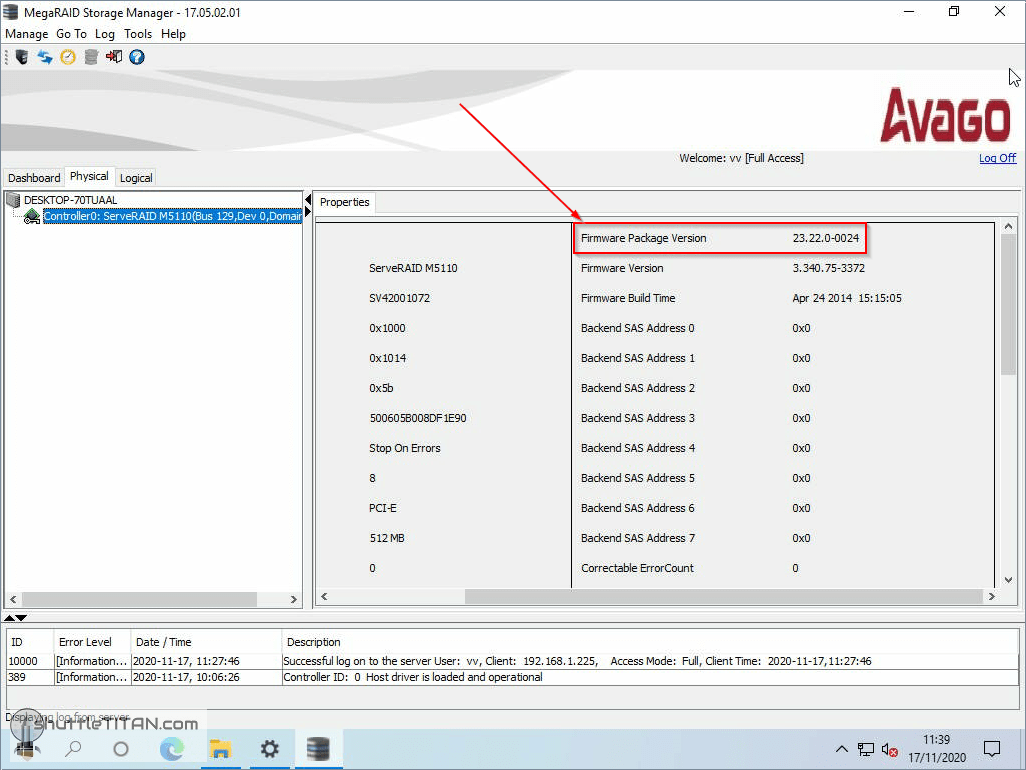Click the rescan icon in the toolbar
Viewport: 1026px width, 770px height.
pos(44,57)
